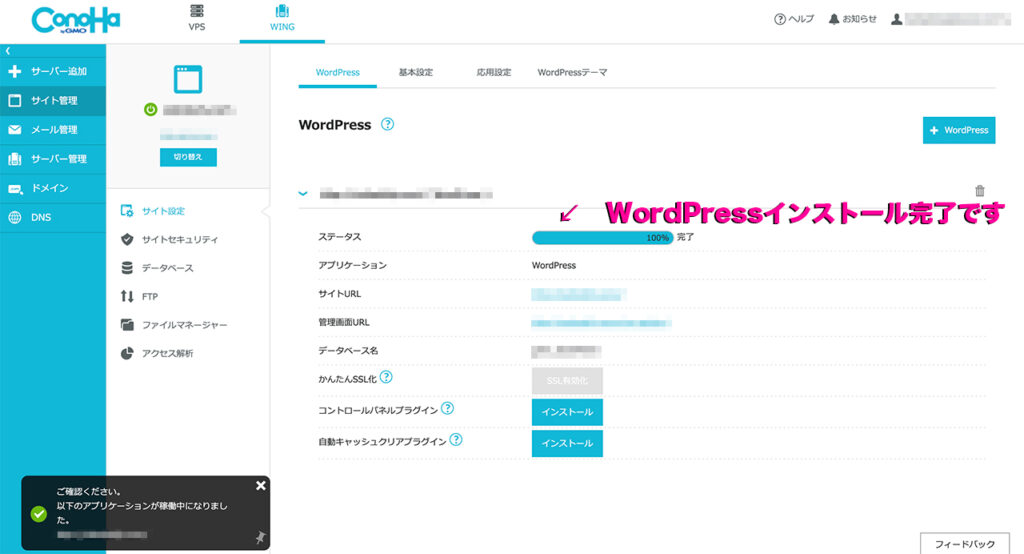
Task: Click the database stack icon
Action: 127,268
